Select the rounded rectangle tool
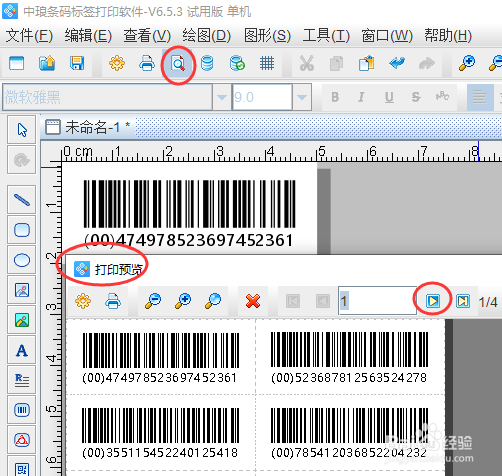Image resolution: width=502 pixels, height=476 pixels. pos(22,230)
